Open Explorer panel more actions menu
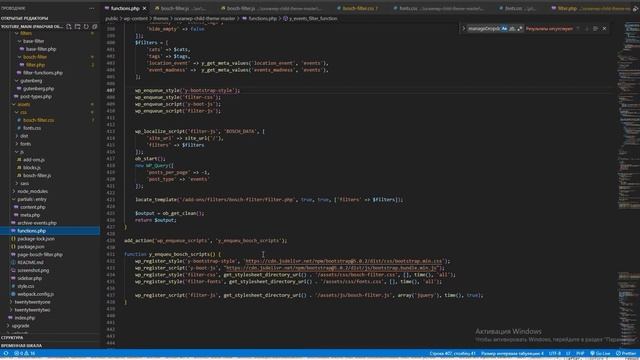 [x=92, y=8]
